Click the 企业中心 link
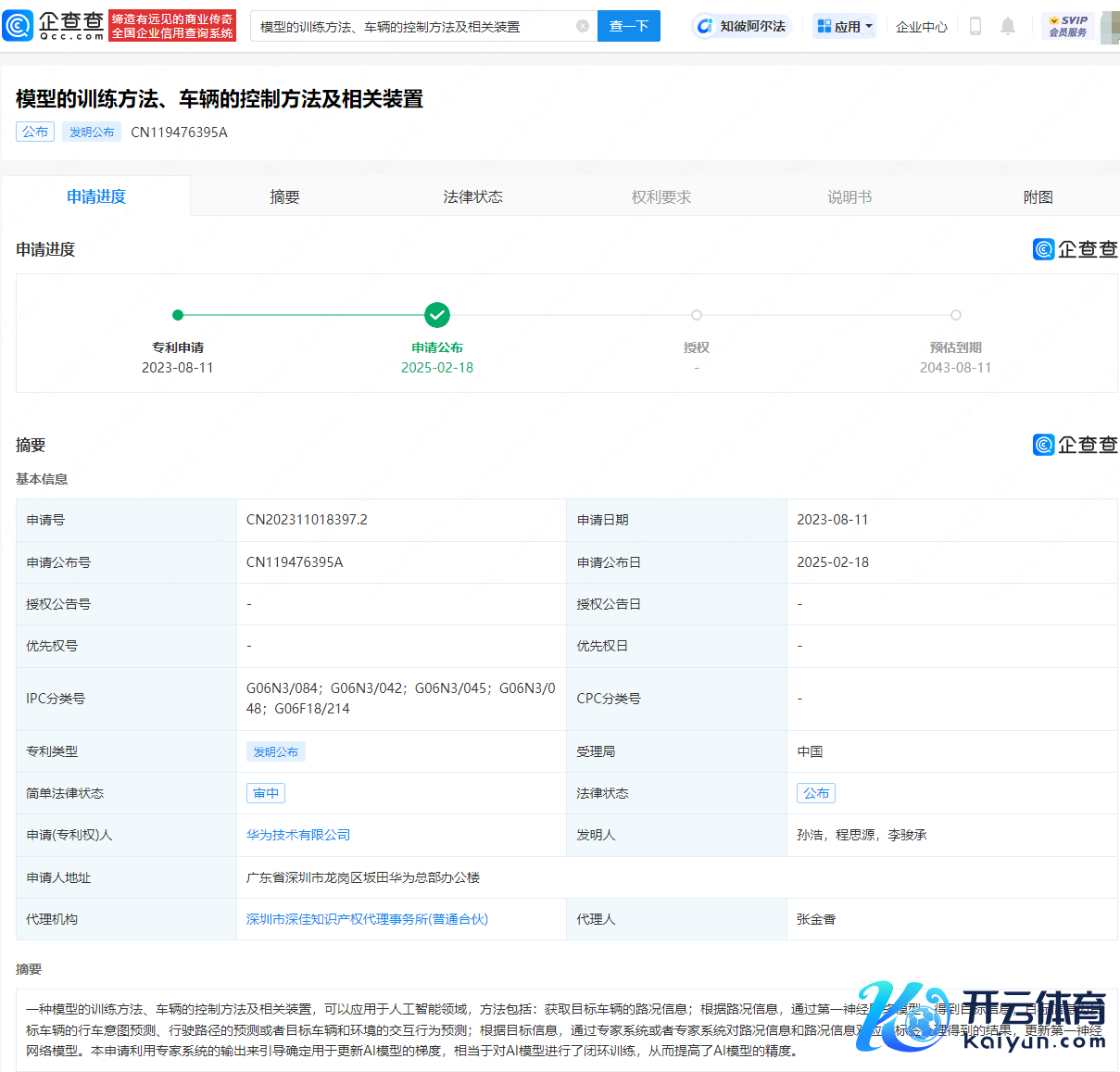 pos(921,27)
